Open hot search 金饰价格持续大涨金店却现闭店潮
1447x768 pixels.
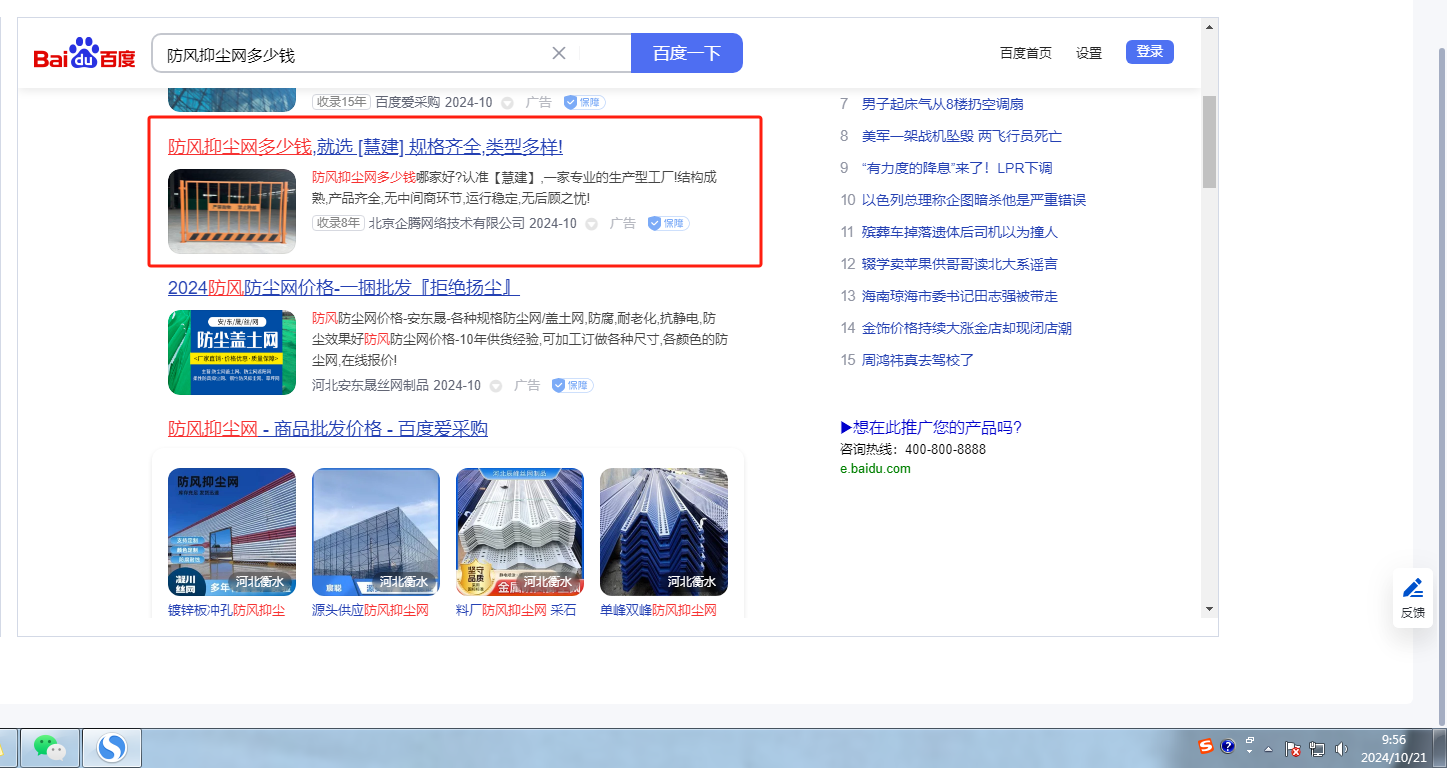click(967, 328)
